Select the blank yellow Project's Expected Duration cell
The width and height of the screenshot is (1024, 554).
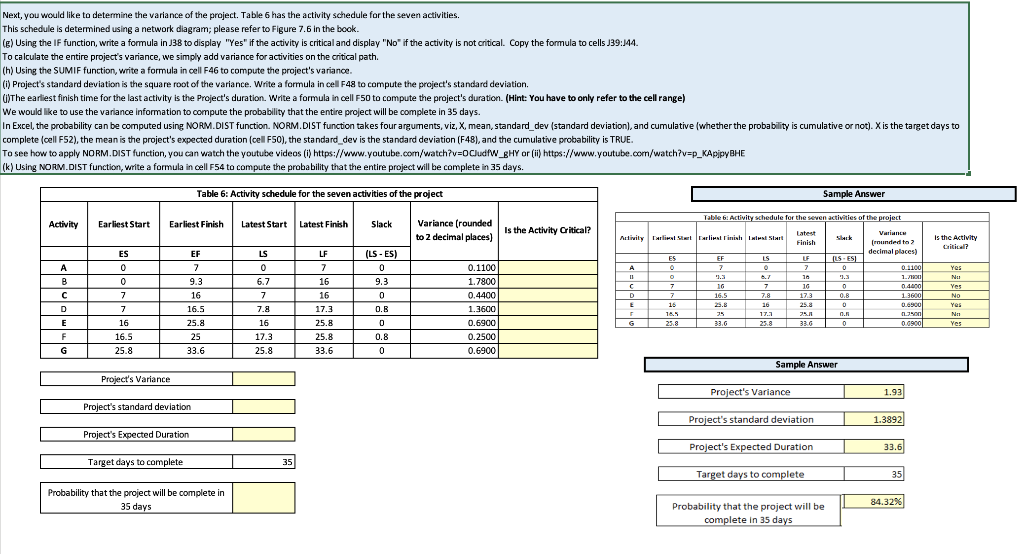pos(264,434)
